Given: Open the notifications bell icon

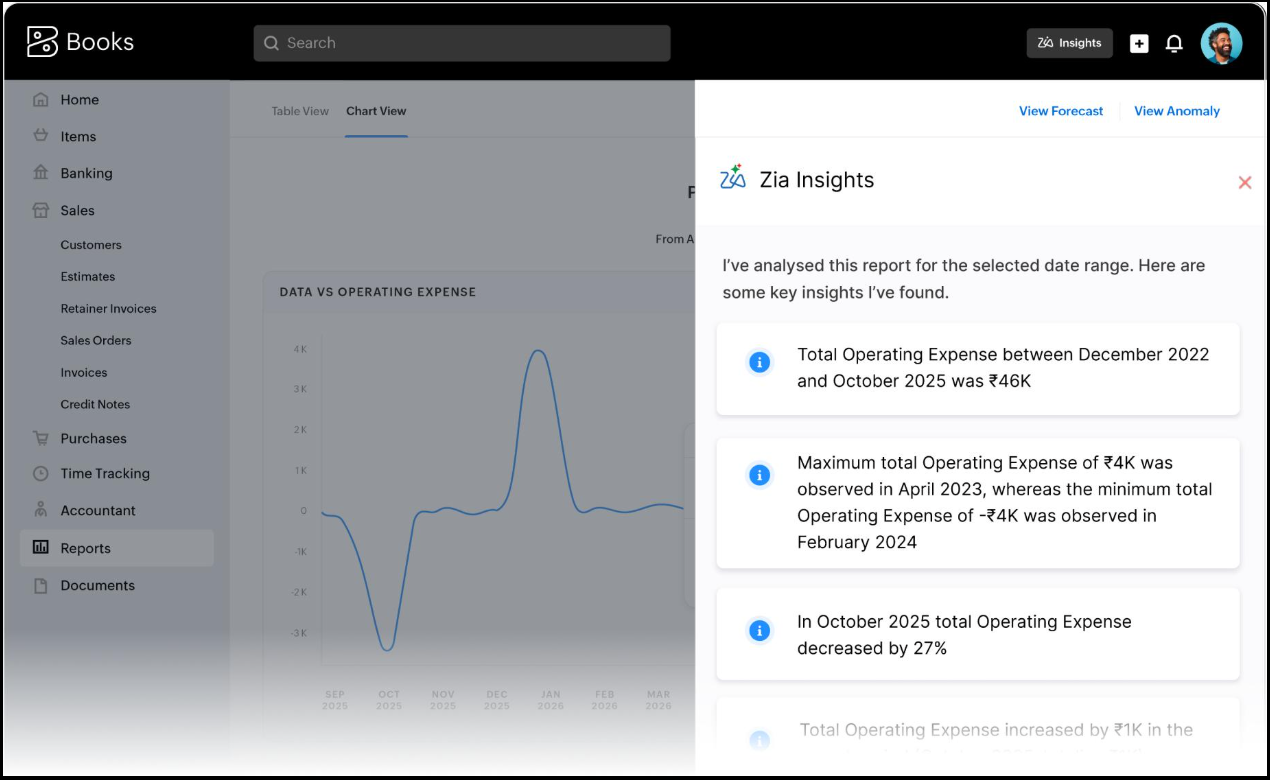Looking at the screenshot, I should pyautogui.click(x=1174, y=43).
